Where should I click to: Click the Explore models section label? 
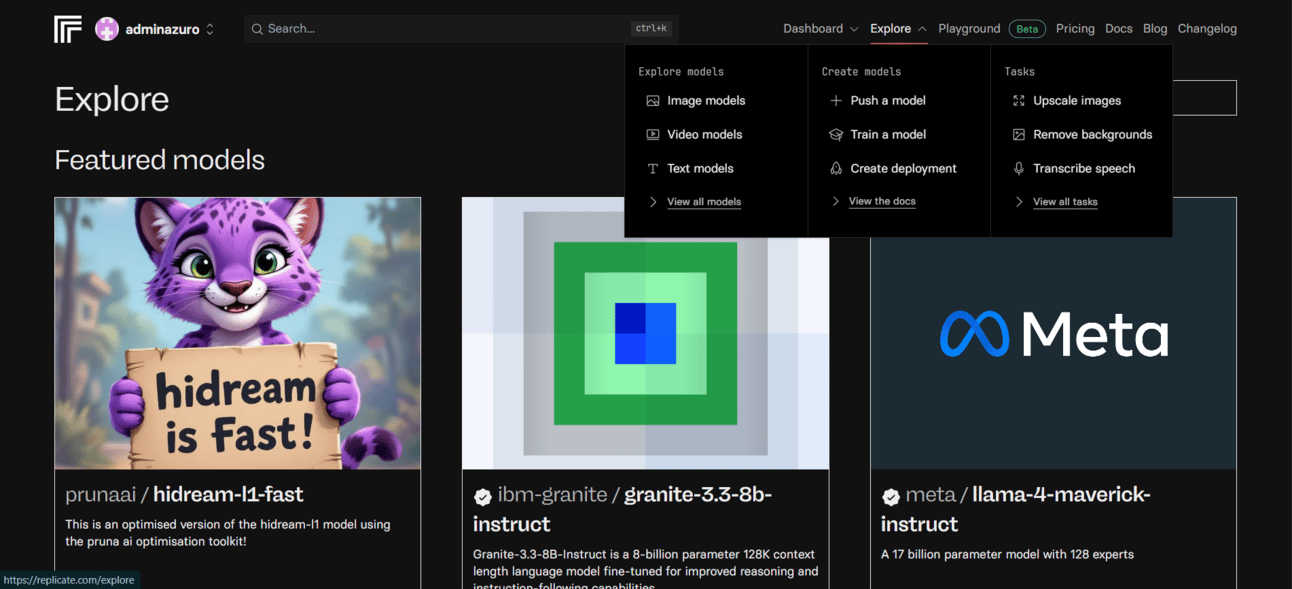[x=681, y=72]
